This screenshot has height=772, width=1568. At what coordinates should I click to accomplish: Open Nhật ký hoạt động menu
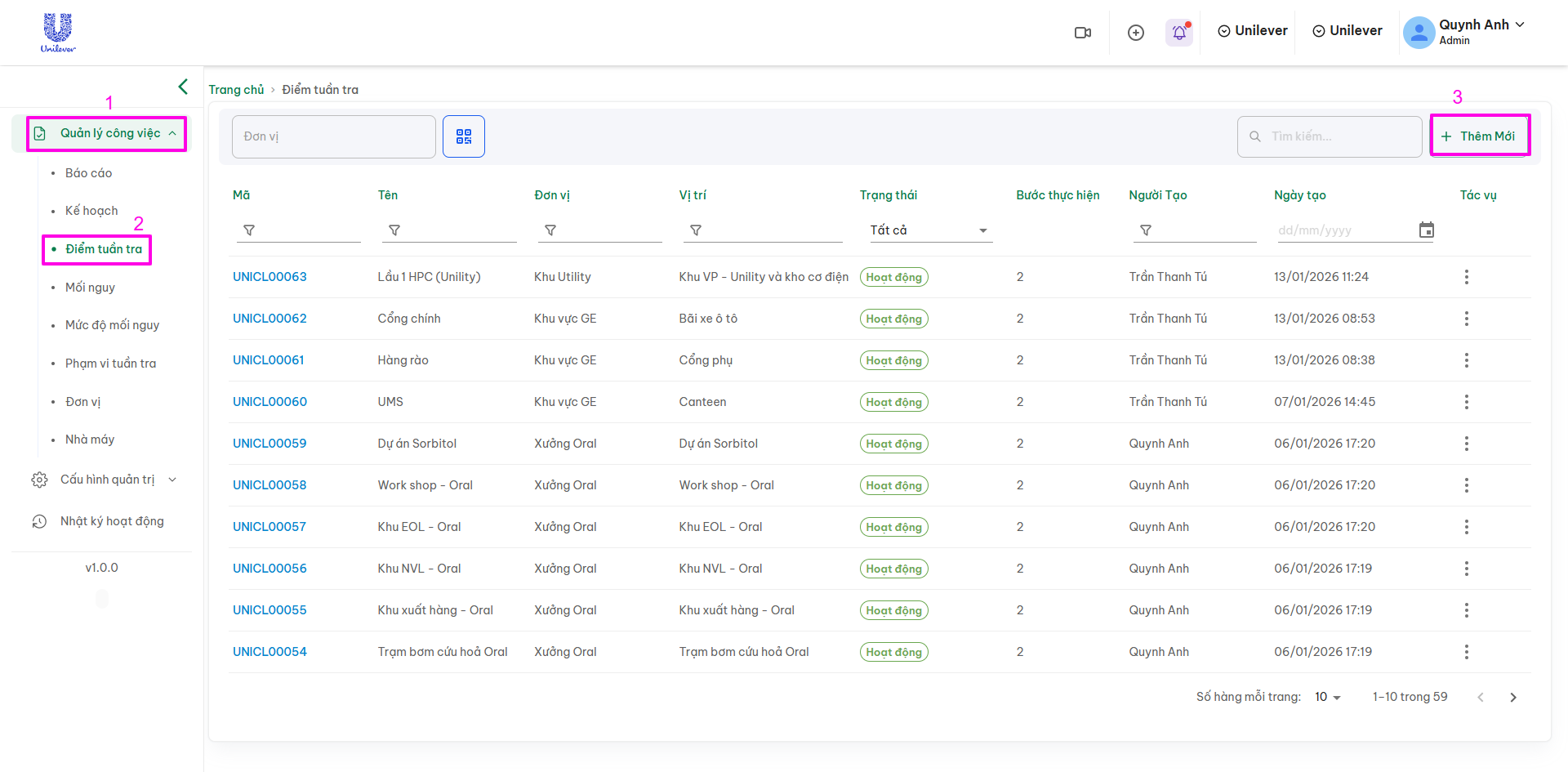[x=111, y=521]
